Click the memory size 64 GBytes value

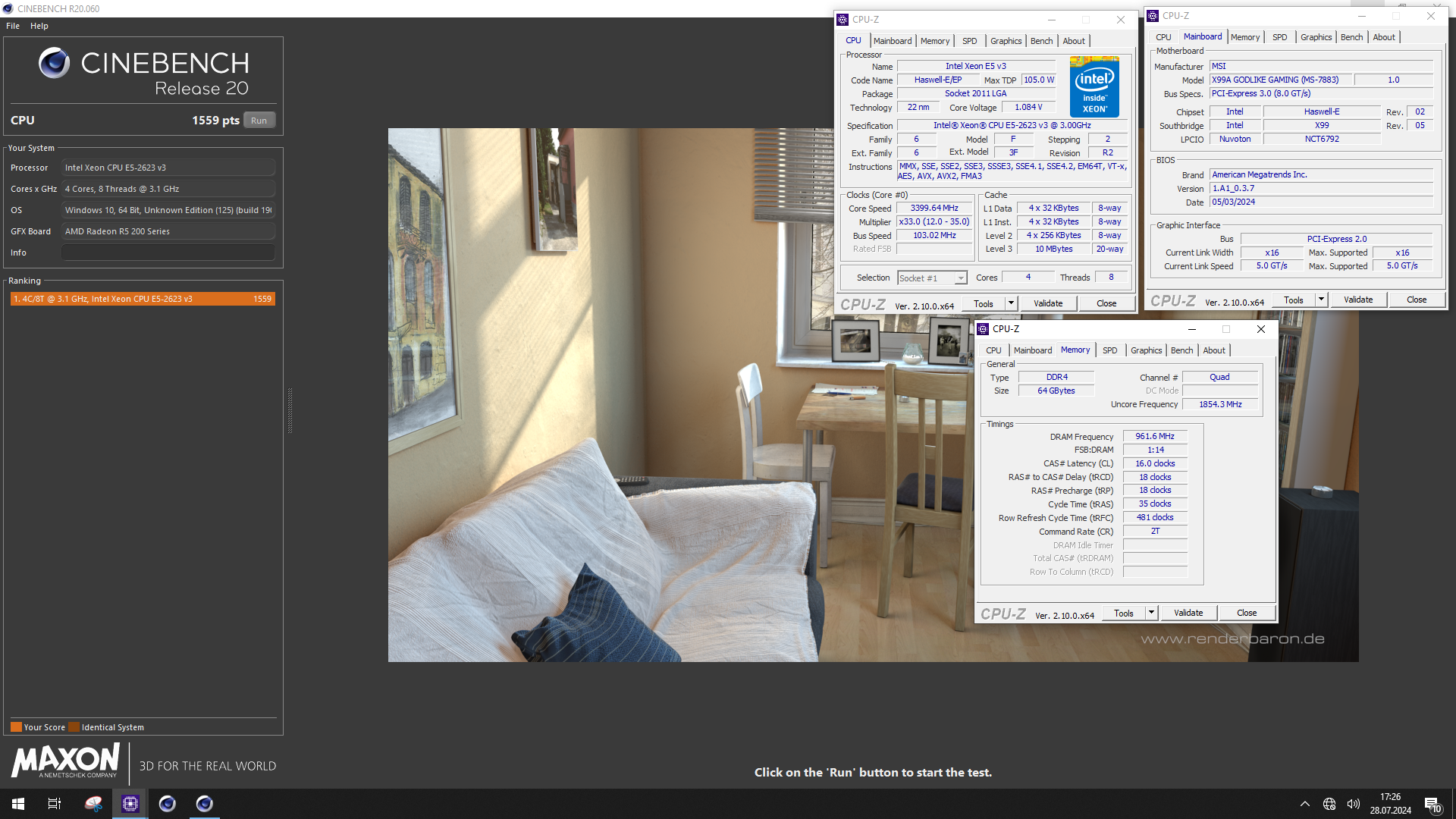pos(1056,391)
